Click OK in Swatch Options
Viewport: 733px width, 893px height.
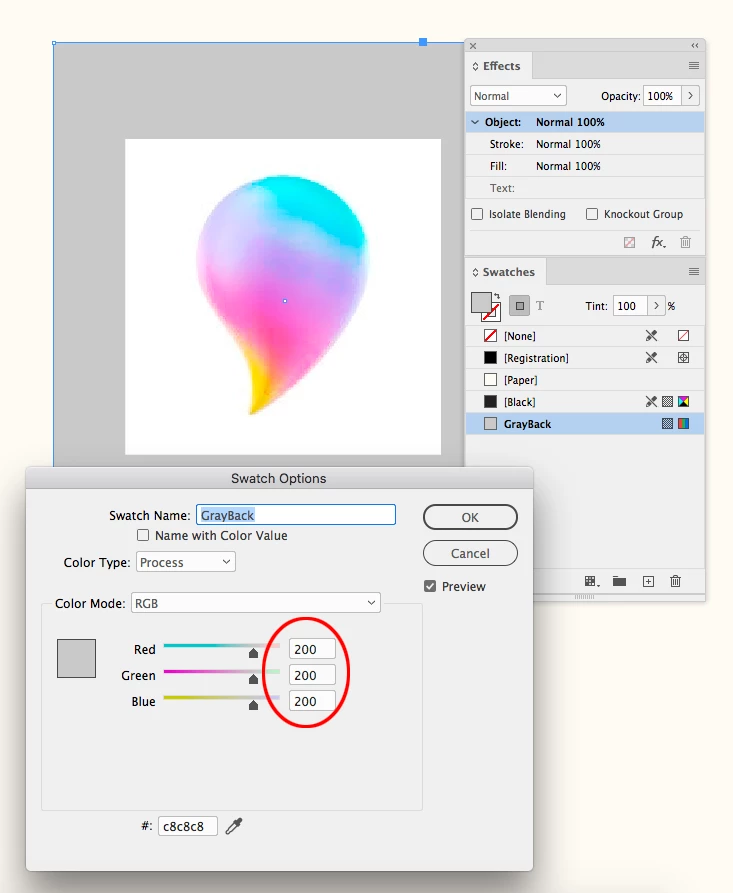pyautogui.click(x=470, y=517)
